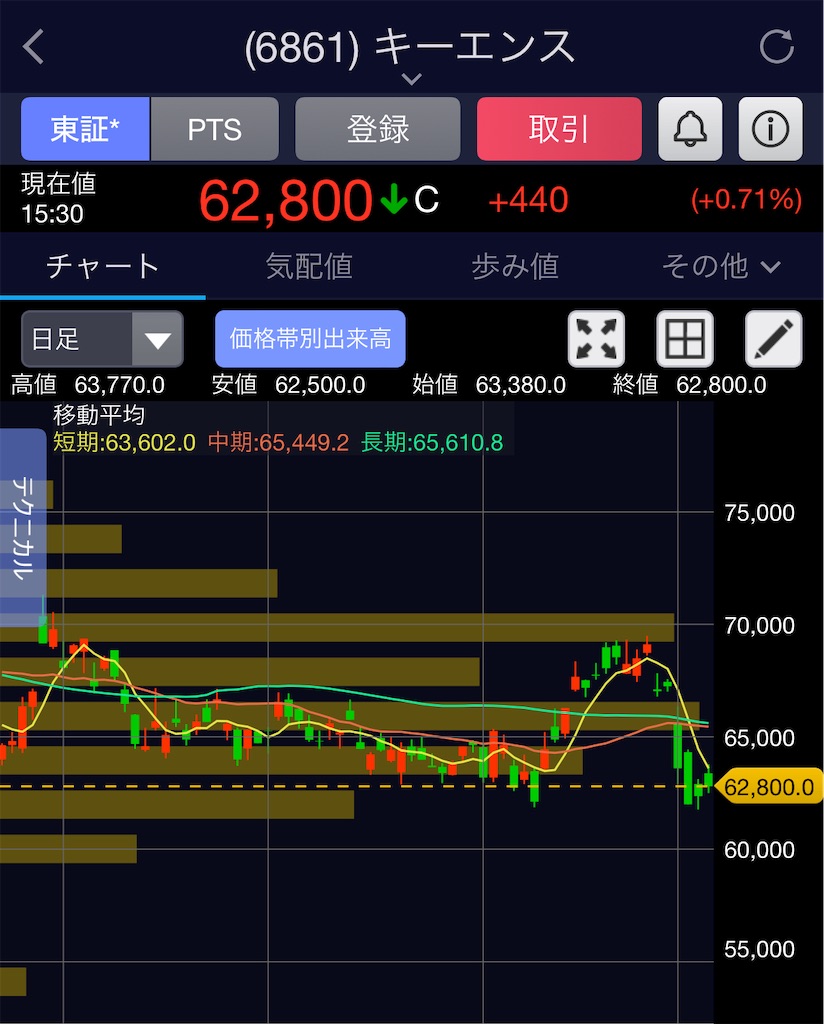
Task: Switch to PTS market
Action: point(215,129)
